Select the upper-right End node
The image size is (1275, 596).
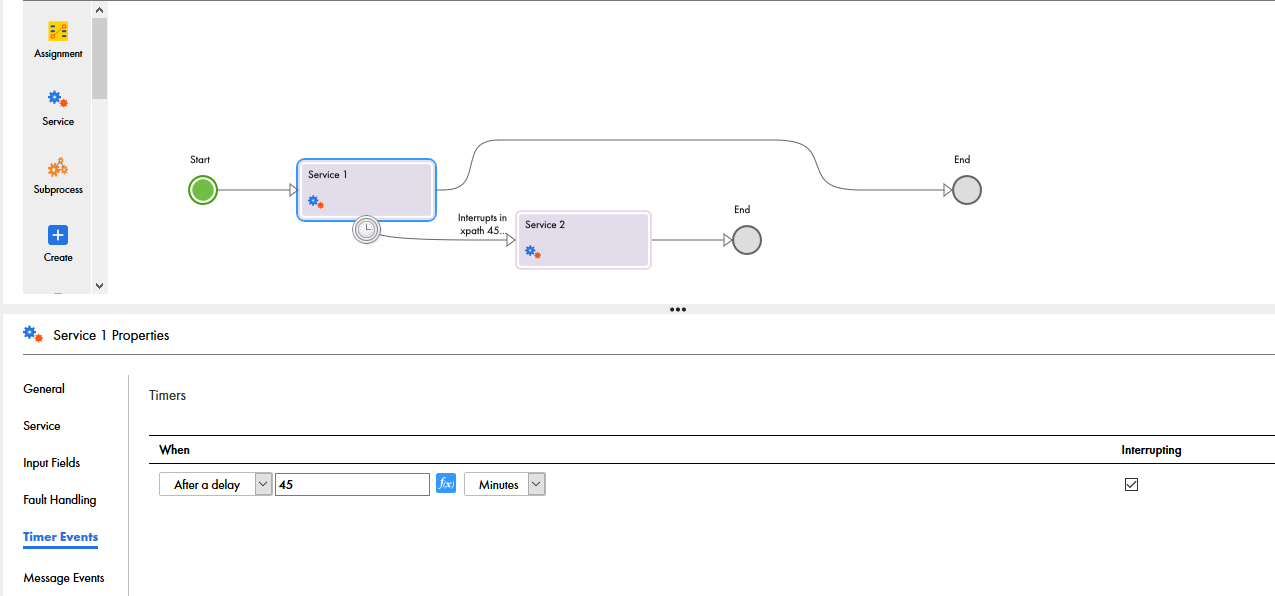(x=967, y=190)
